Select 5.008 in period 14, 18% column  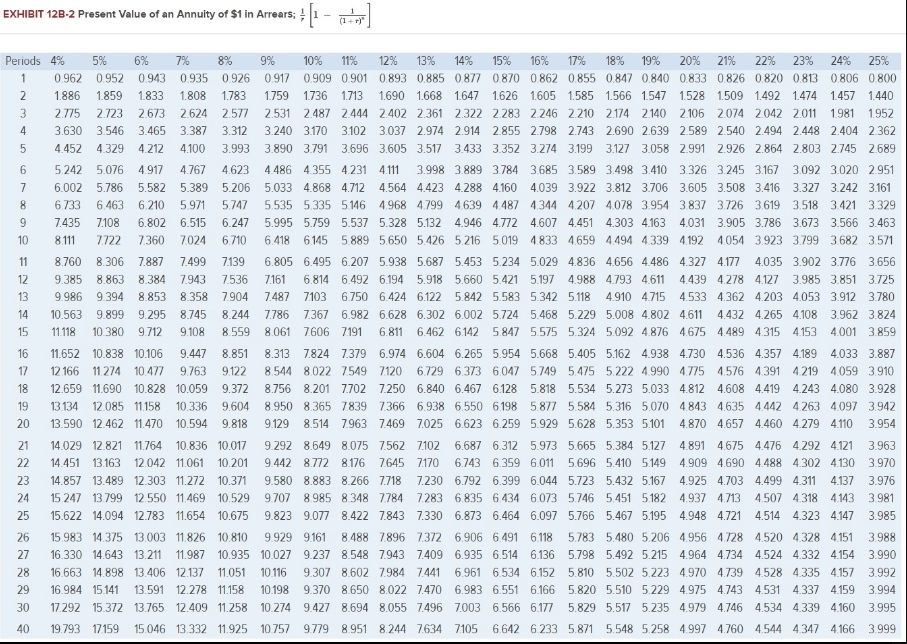click(x=620, y=315)
